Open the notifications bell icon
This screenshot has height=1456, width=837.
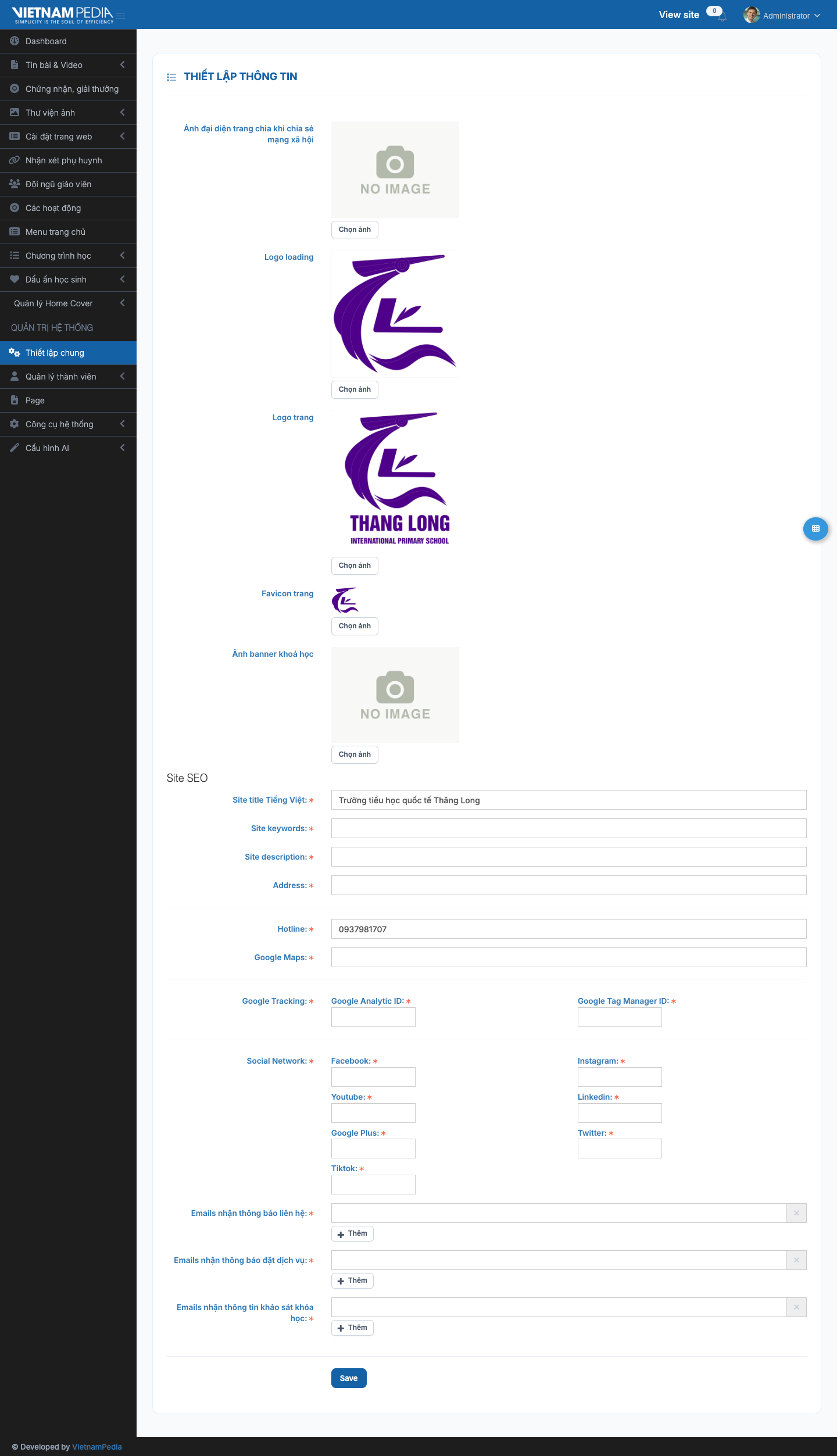[x=722, y=17]
